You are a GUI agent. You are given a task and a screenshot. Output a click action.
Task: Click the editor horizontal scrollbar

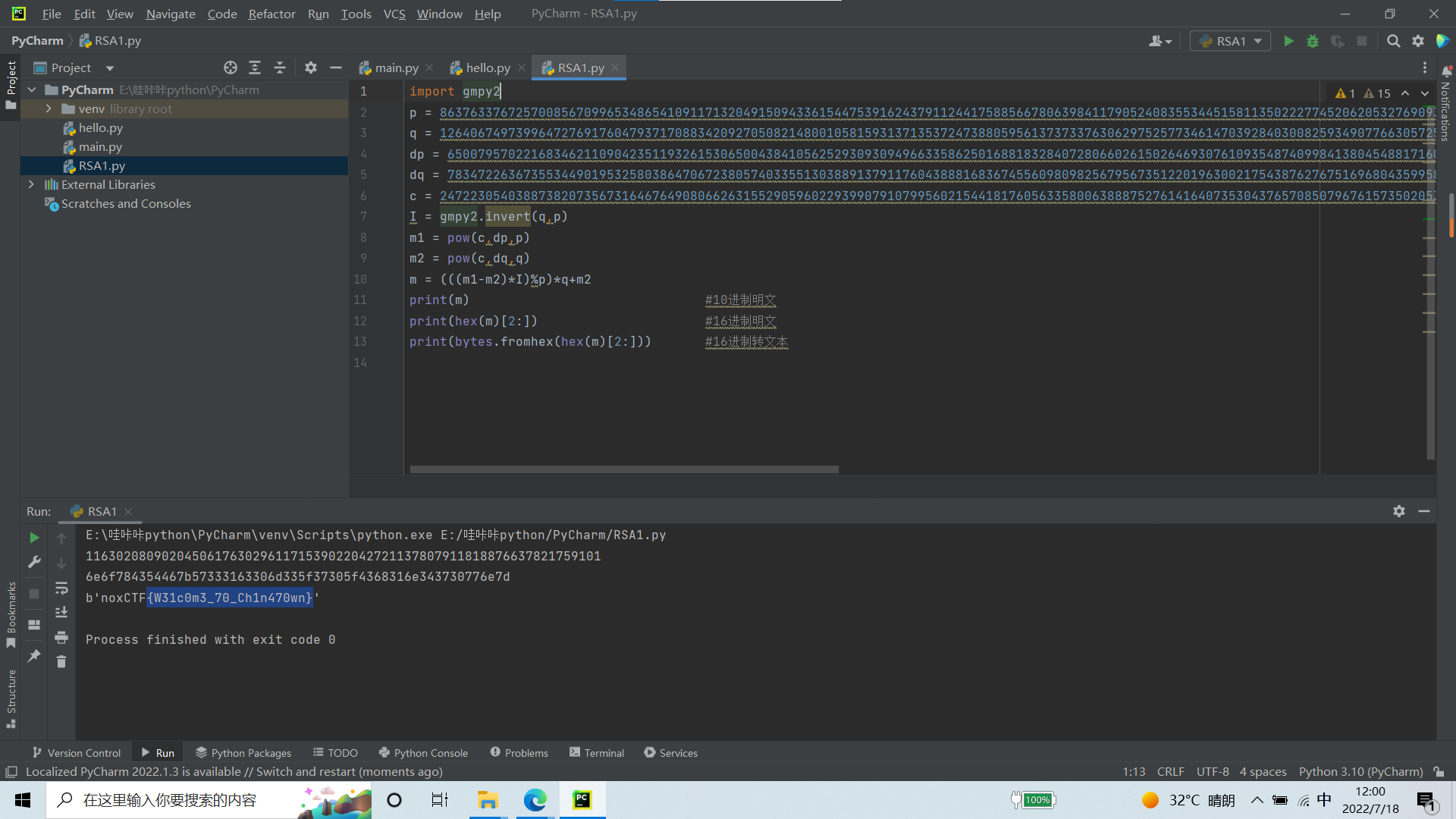[623, 469]
